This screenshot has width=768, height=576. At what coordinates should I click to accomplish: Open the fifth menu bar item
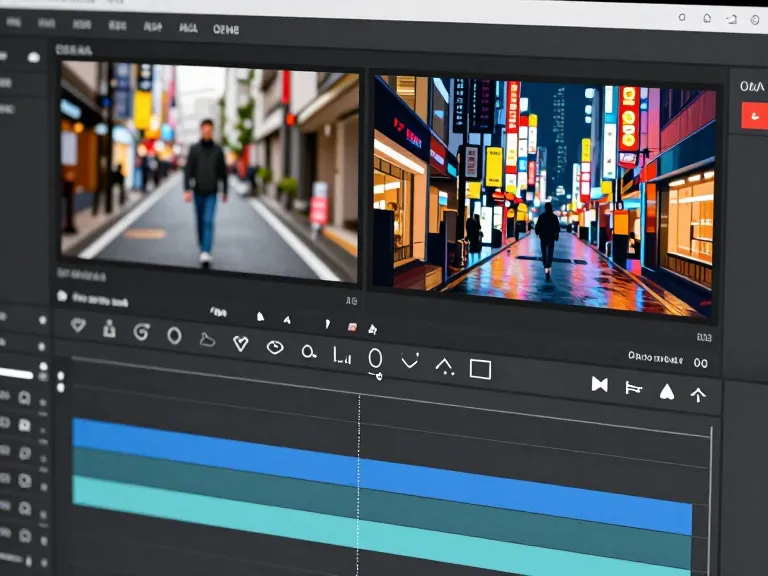(x=153, y=26)
